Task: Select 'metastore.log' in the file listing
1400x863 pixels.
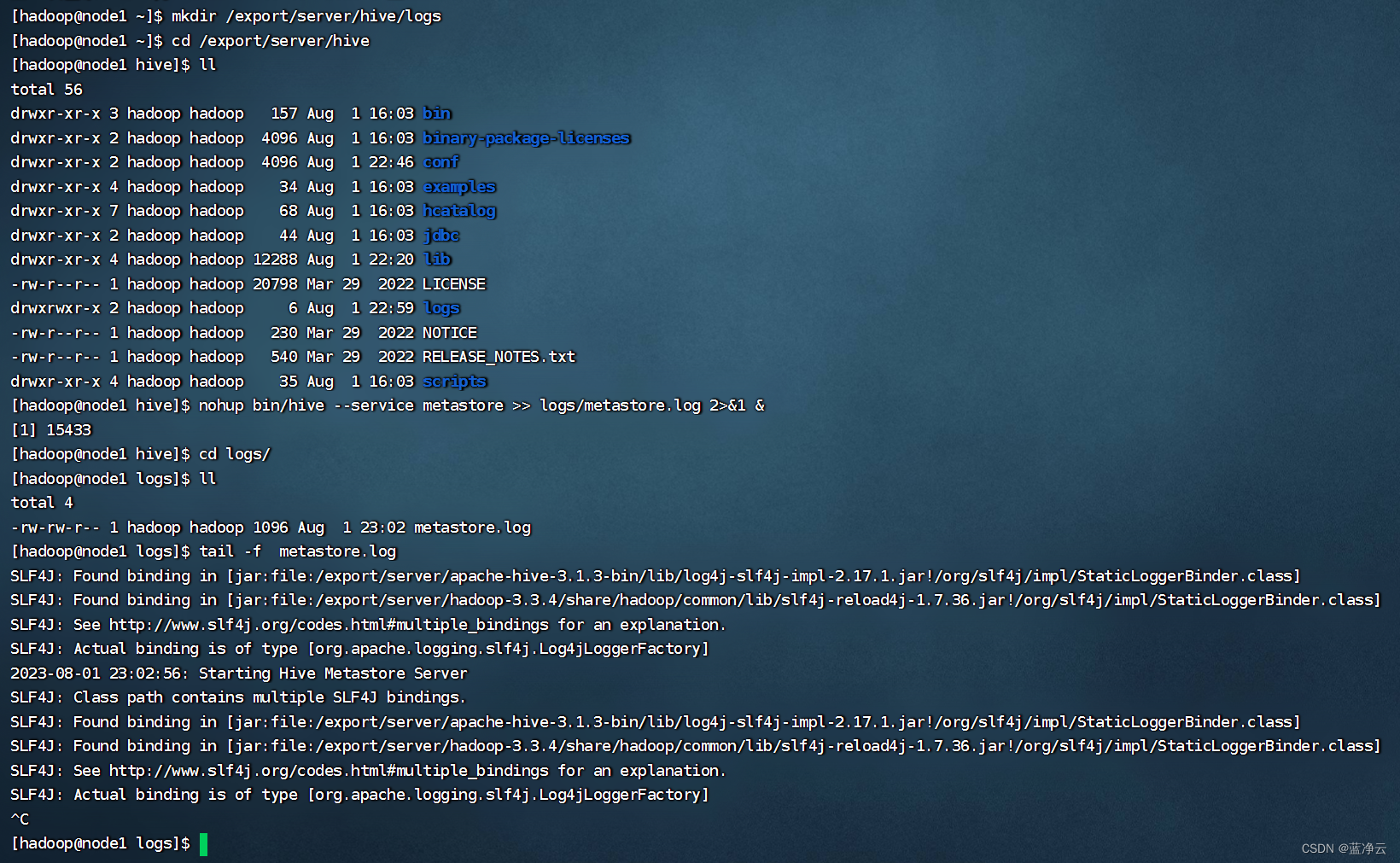Action: tap(472, 528)
